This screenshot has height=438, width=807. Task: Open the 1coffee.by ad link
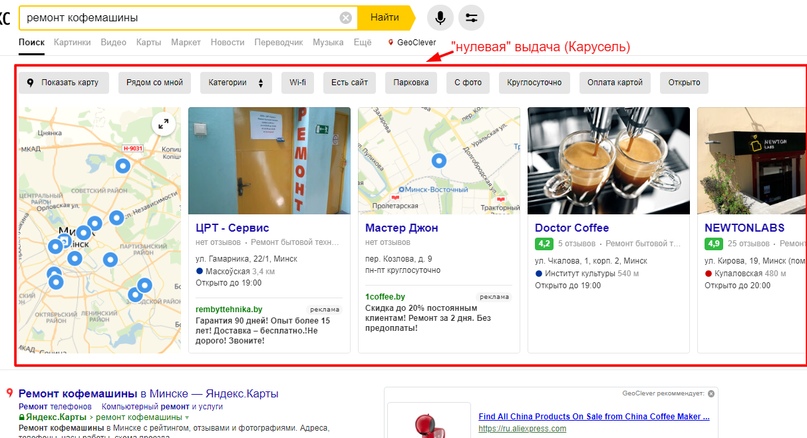385,296
